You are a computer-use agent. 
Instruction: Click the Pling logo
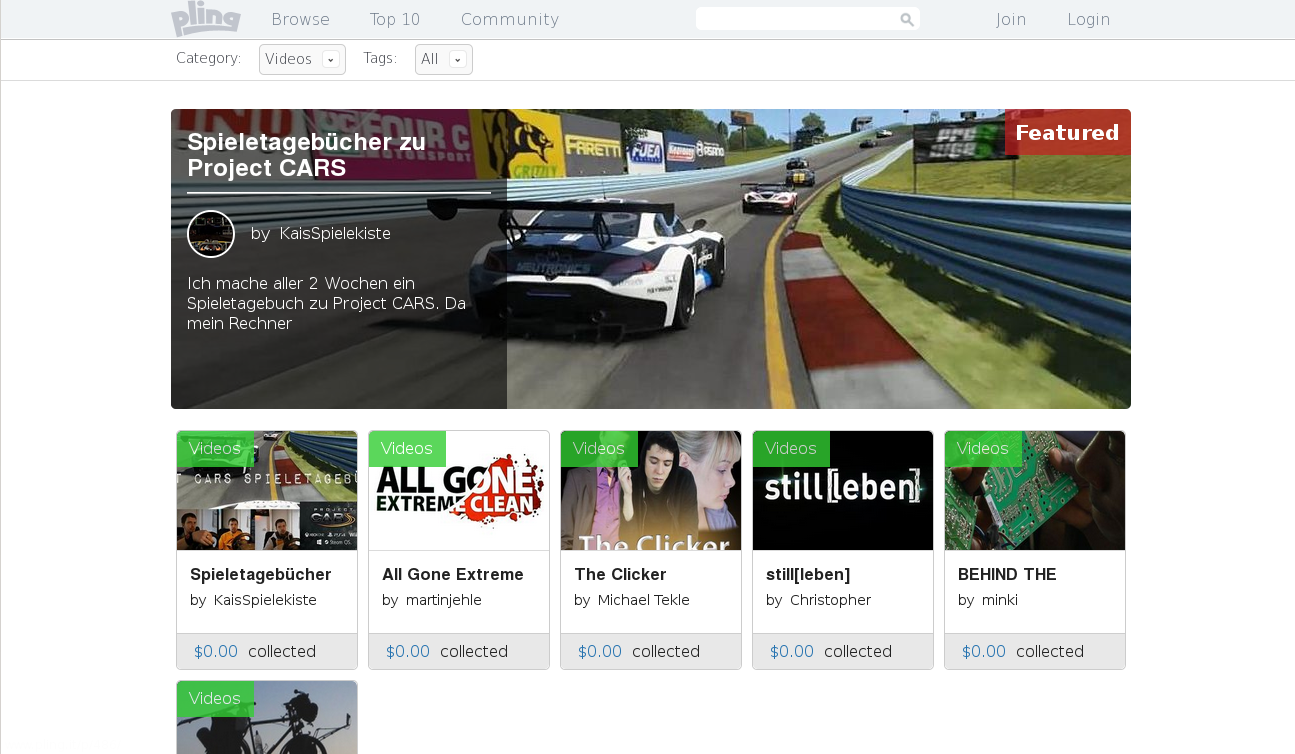[x=206, y=18]
